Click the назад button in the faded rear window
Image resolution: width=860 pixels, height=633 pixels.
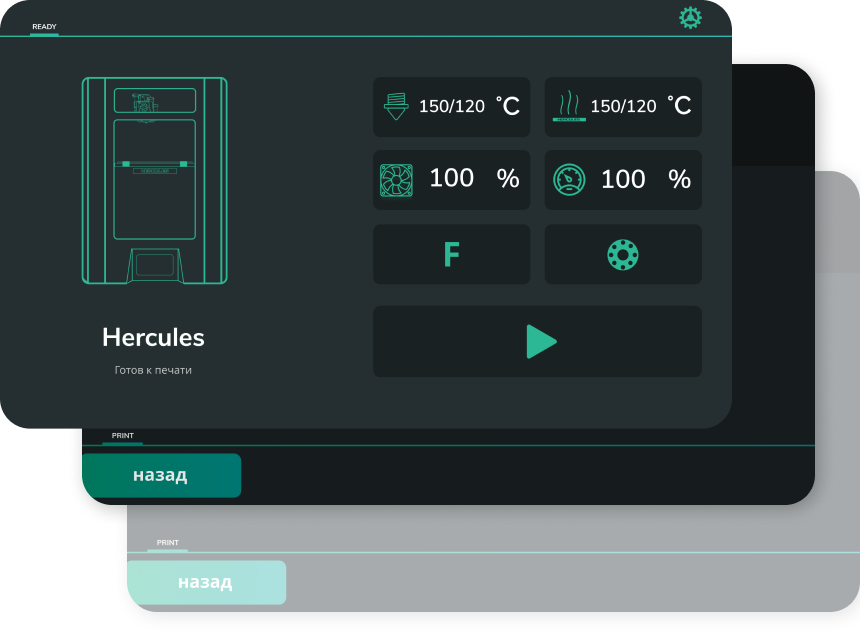click(206, 582)
